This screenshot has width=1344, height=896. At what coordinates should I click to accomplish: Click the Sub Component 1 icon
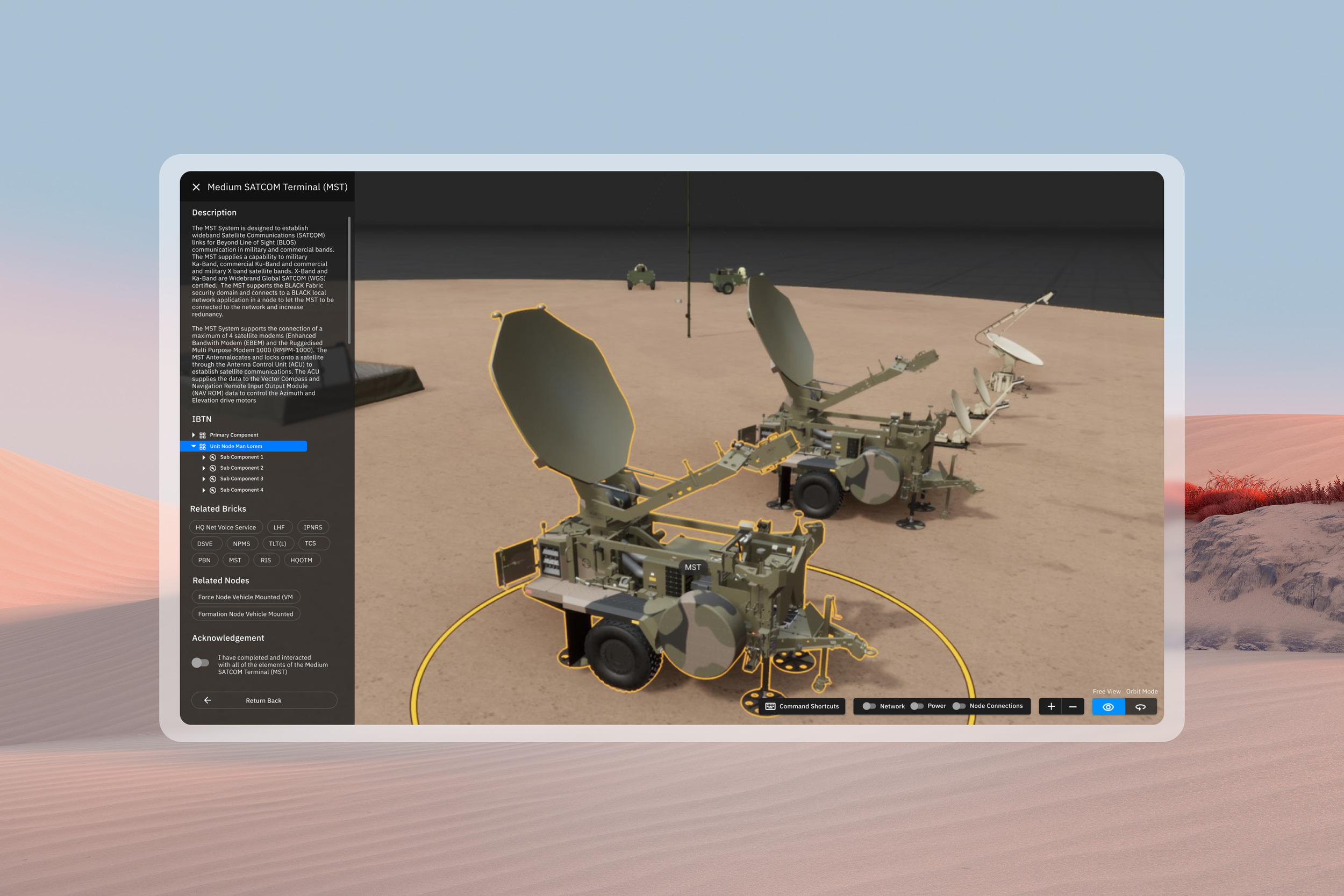pyautogui.click(x=212, y=457)
